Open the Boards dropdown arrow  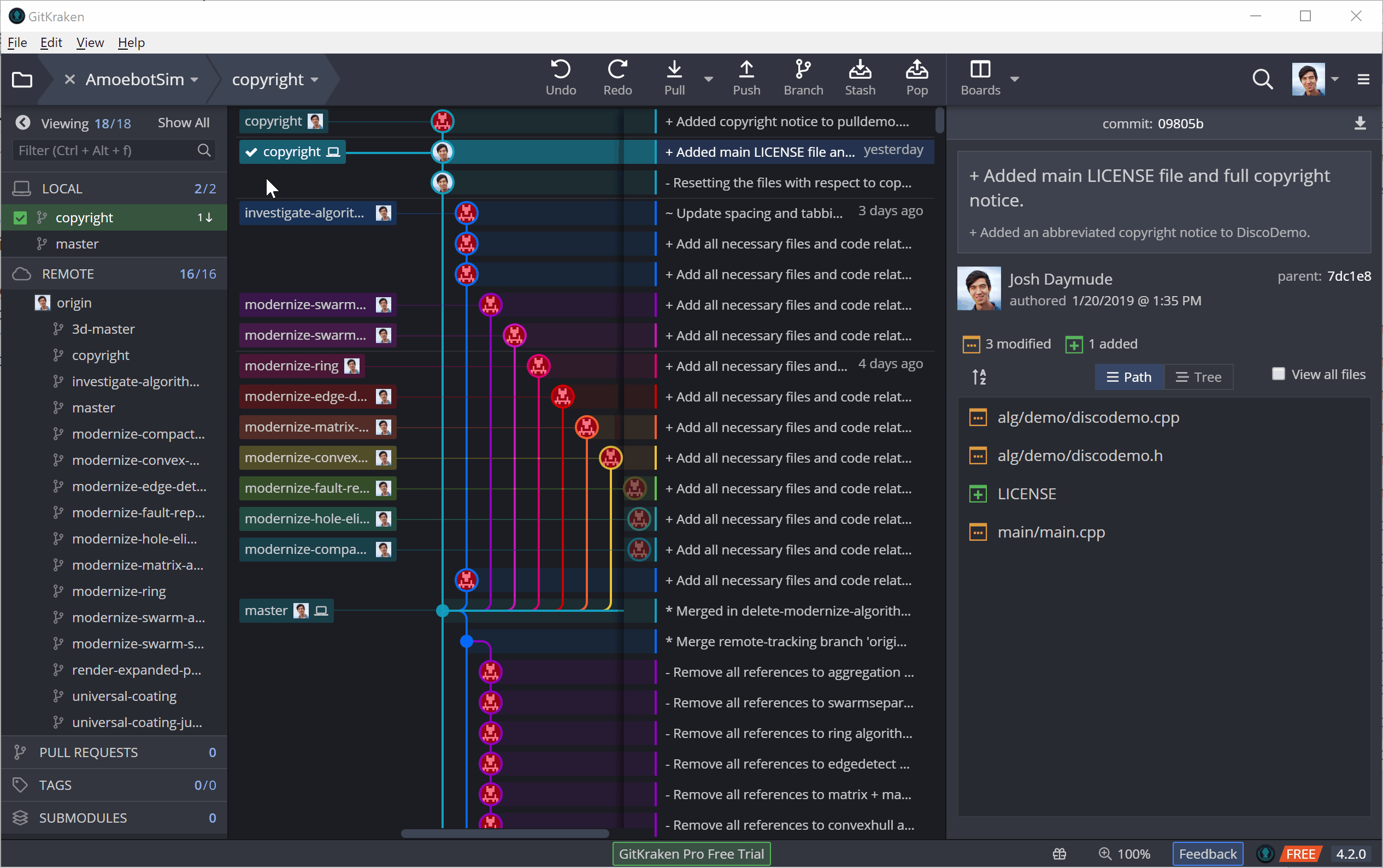[1014, 79]
